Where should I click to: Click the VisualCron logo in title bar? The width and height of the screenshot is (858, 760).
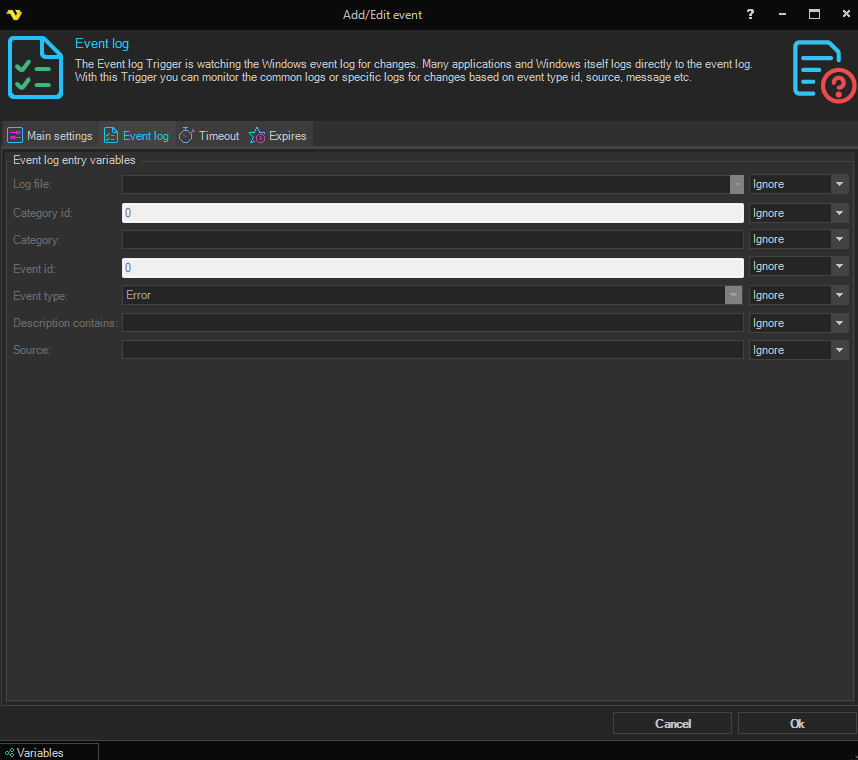pyautogui.click(x=14, y=14)
